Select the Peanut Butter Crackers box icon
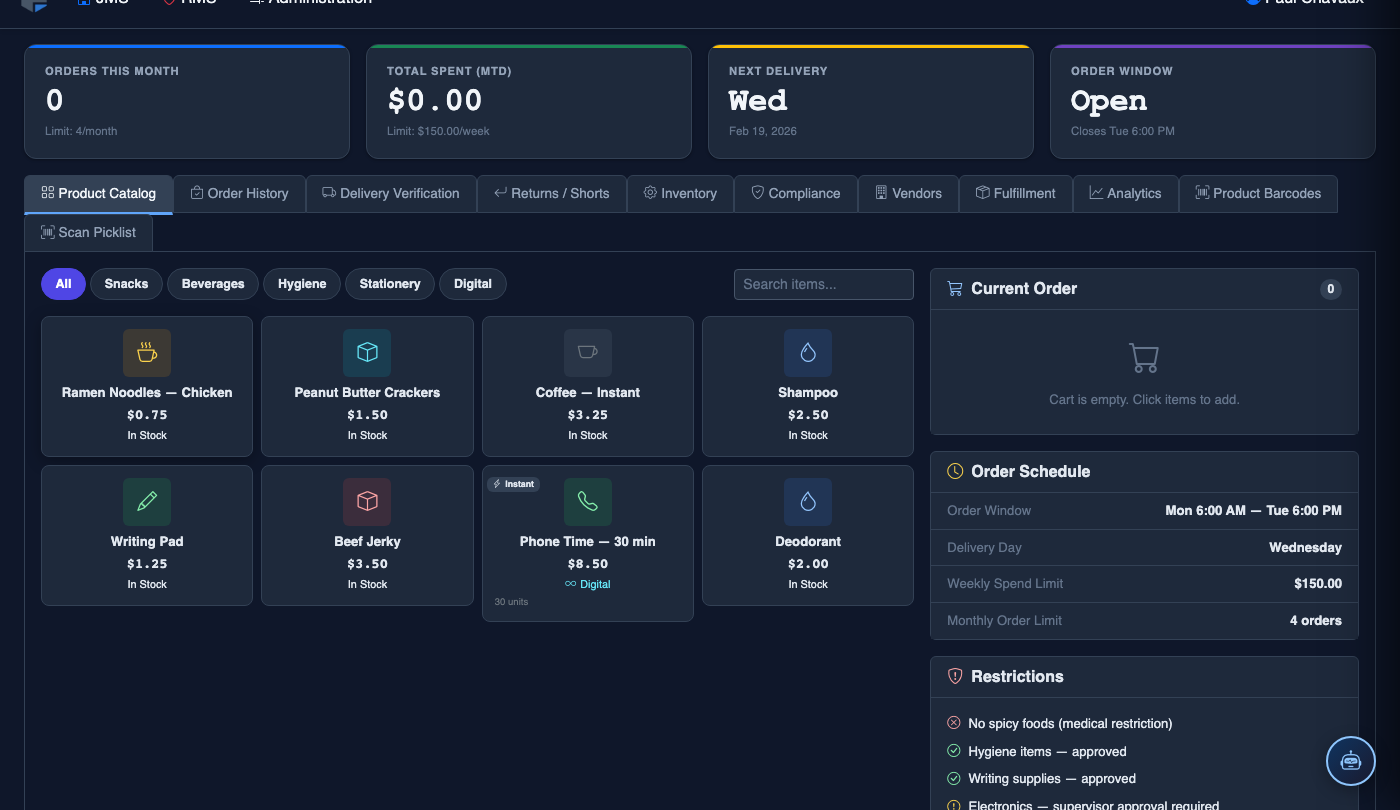1400x810 pixels. [367, 353]
